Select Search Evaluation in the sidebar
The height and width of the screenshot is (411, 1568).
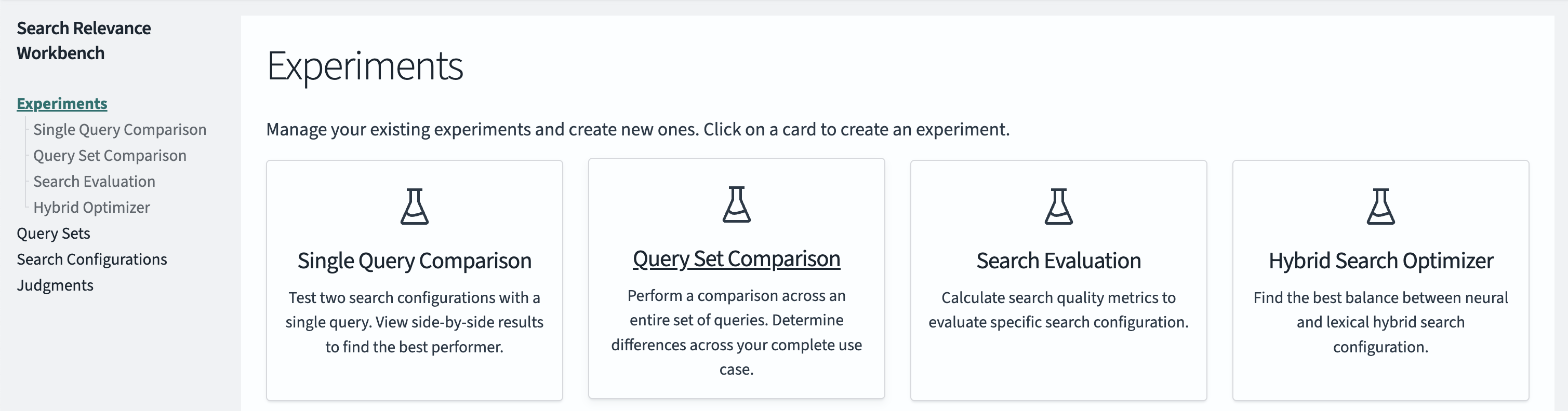point(95,181)
